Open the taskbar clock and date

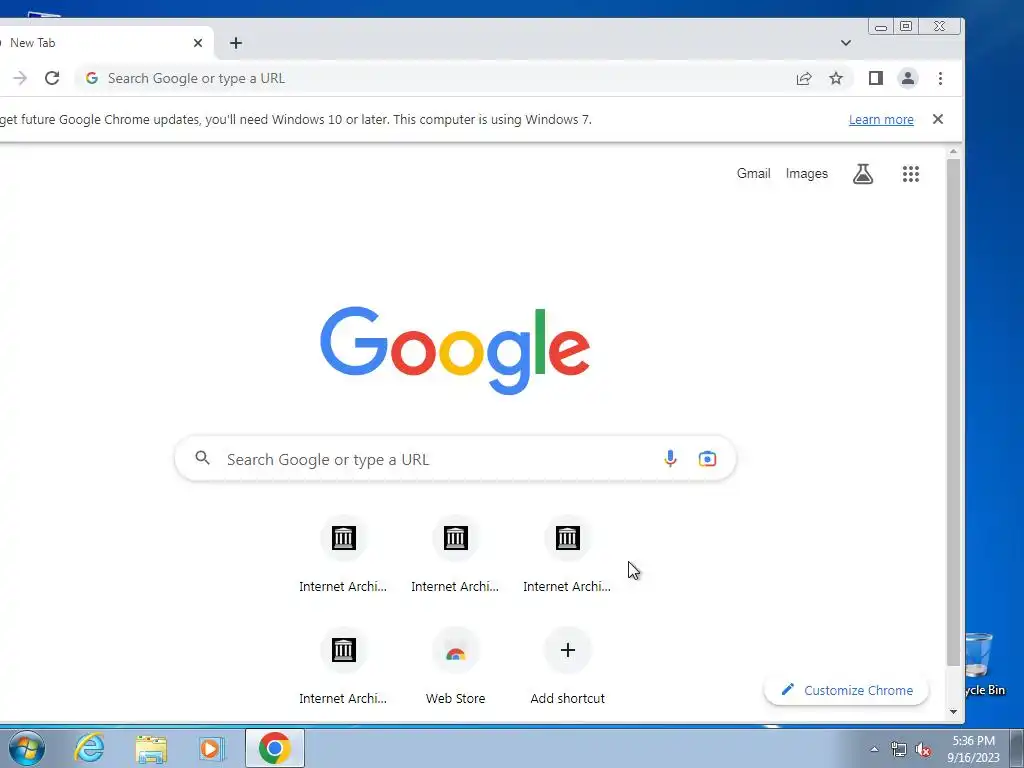tap(974, 749)
